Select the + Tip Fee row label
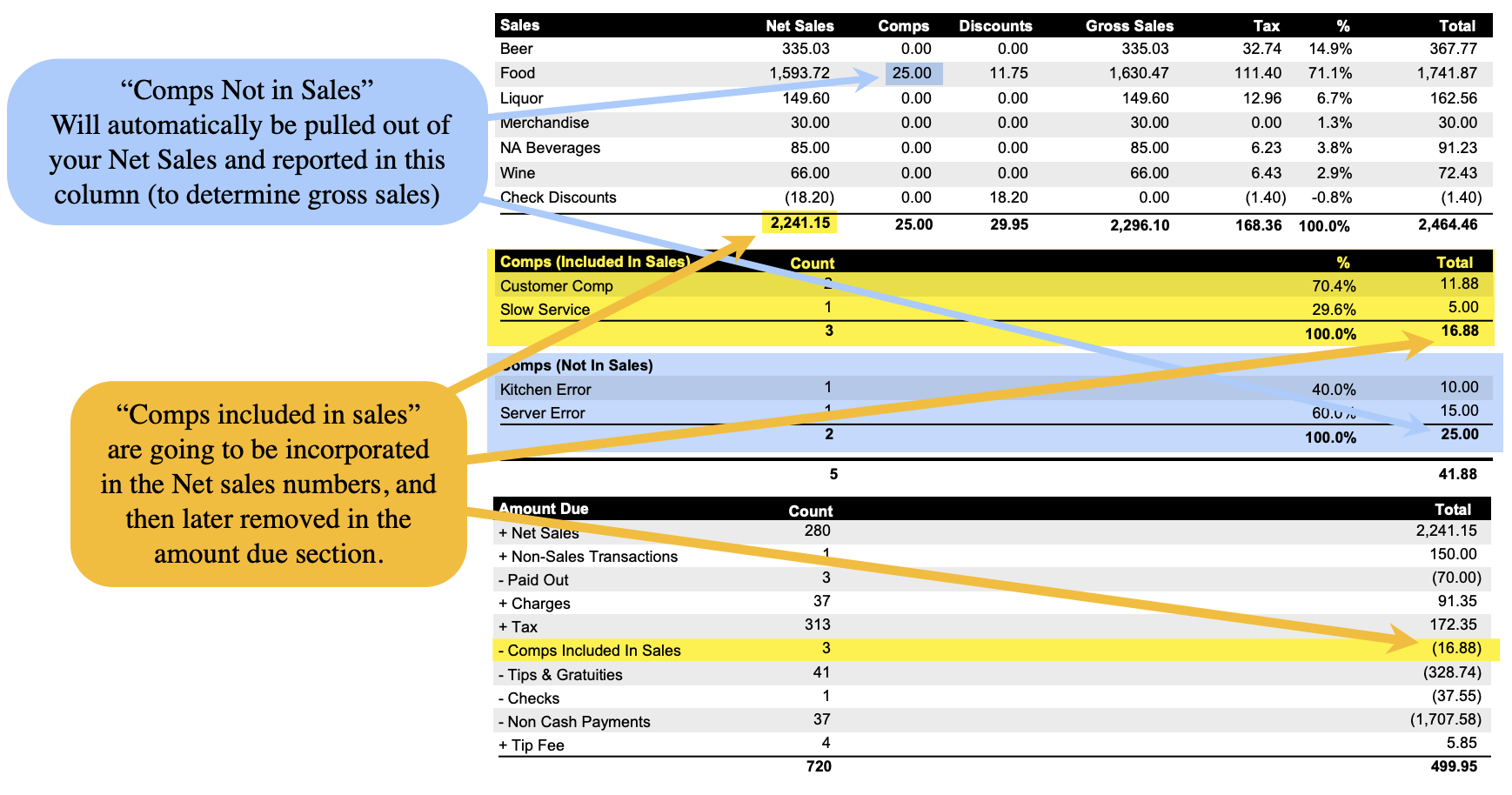The width and height of the screenshot is (1512, 795). coord(531,745)
